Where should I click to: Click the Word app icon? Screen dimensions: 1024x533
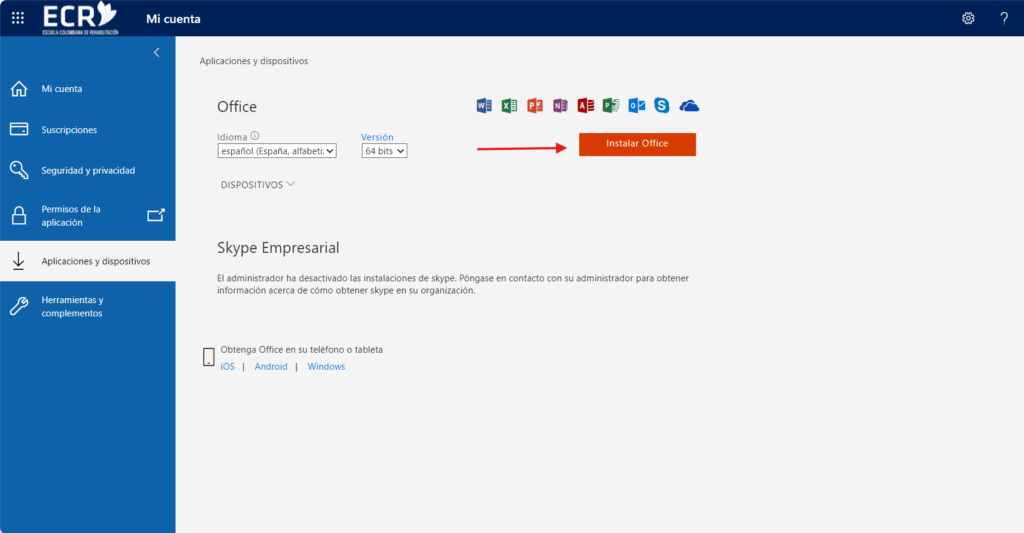484,106
